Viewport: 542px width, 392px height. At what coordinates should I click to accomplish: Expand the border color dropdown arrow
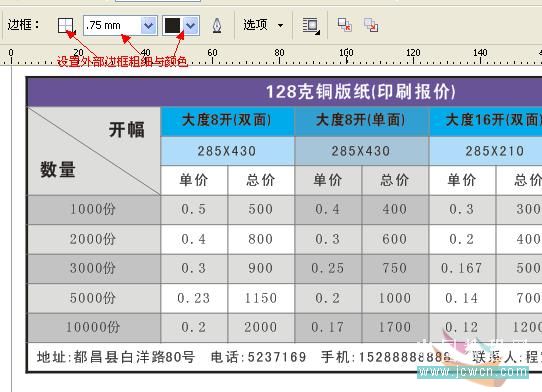tap(191, 26)
